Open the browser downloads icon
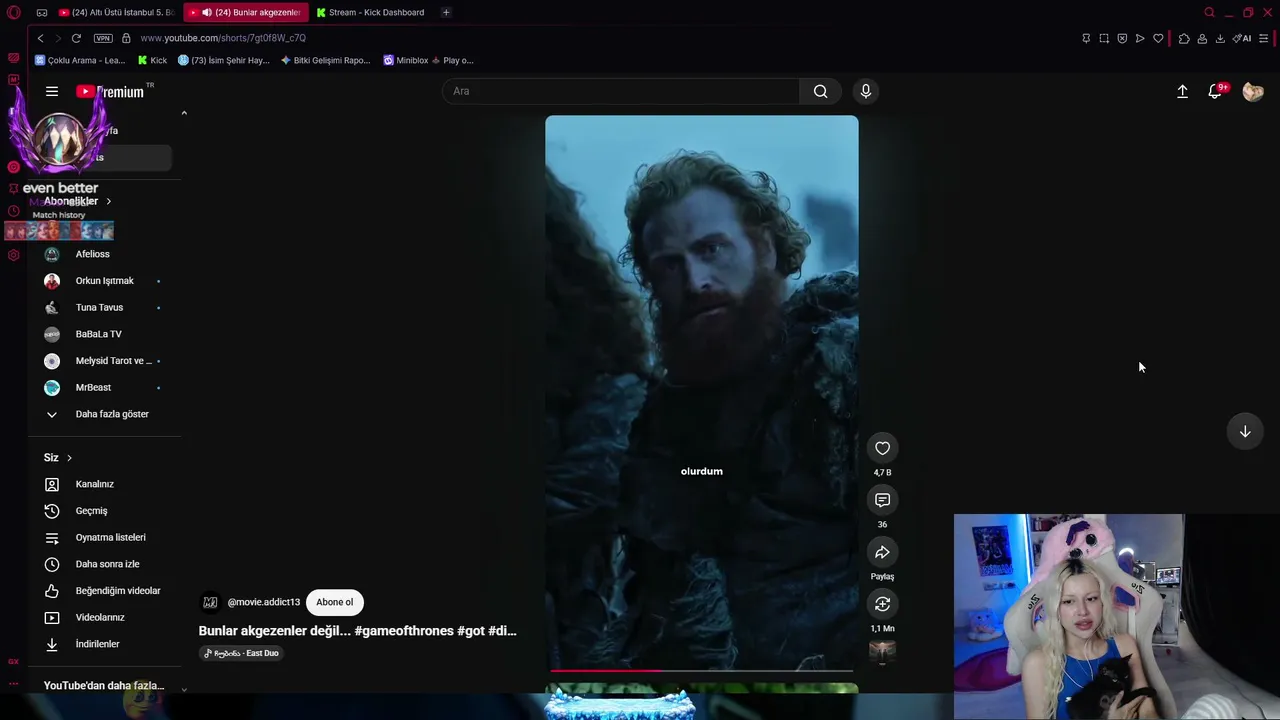The height and width of the screenshot is (720, 1280). click(1220, 38)
